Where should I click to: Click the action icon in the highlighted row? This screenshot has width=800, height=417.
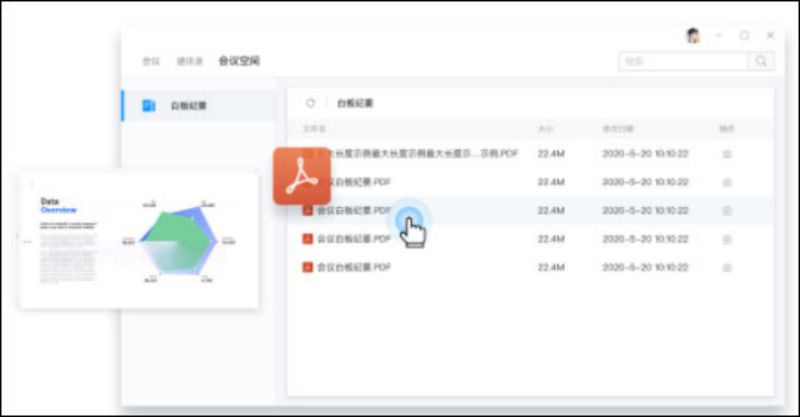pyautogui.click(x=727, y=211)
